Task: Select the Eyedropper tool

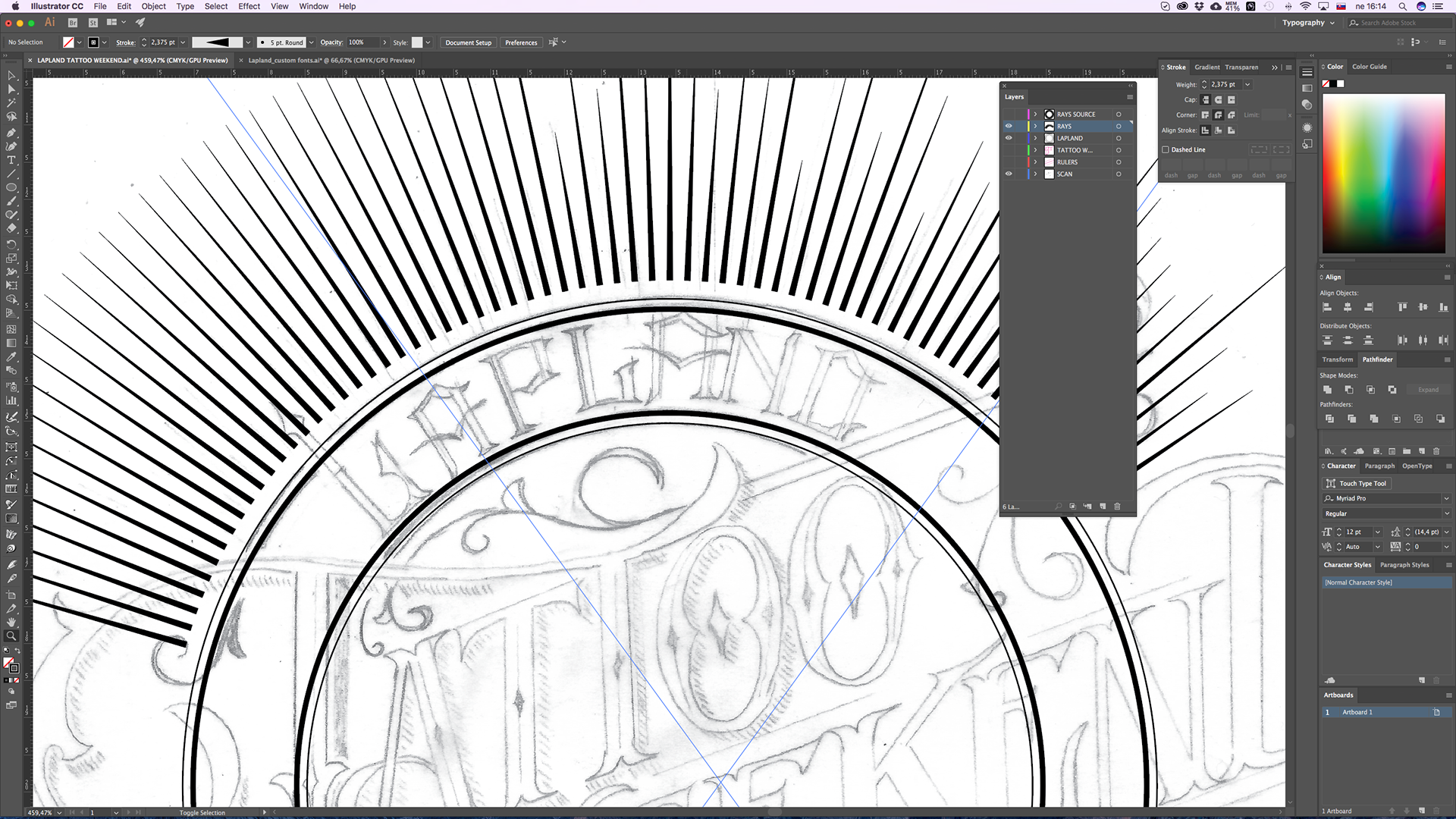Action: tap(11, 357)
